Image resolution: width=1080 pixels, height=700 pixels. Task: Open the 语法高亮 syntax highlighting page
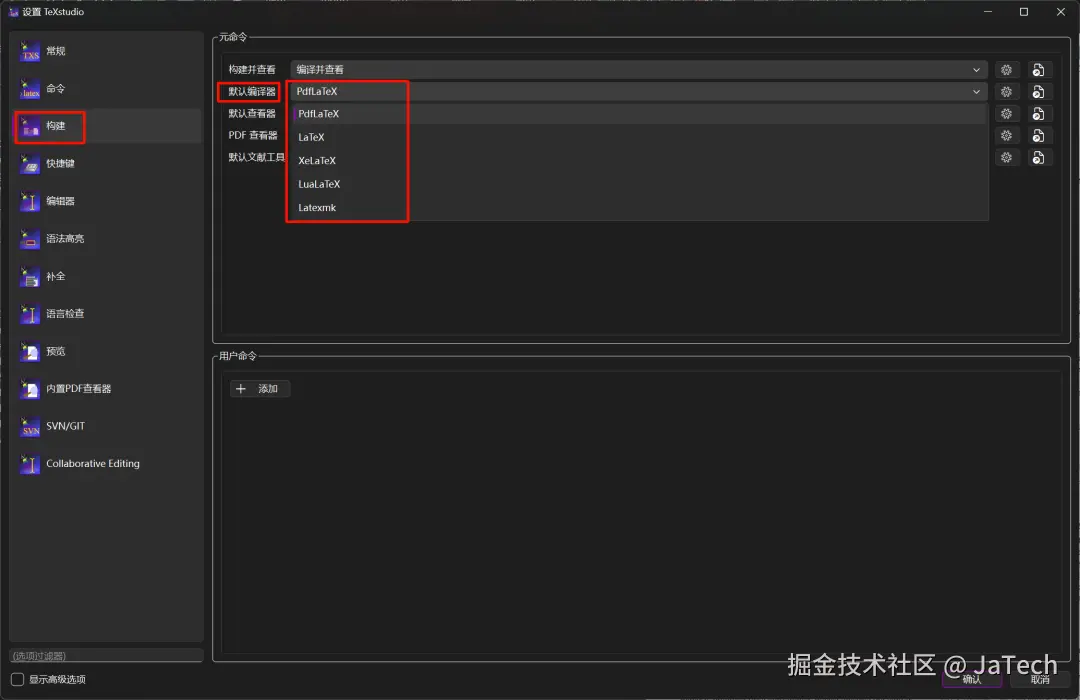coord(106,239)
